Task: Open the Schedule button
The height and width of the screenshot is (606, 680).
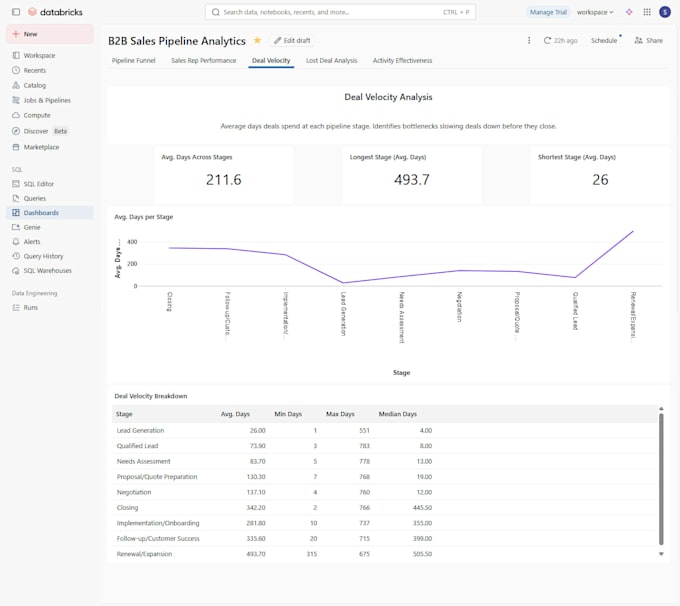Action: pos(604,40)
